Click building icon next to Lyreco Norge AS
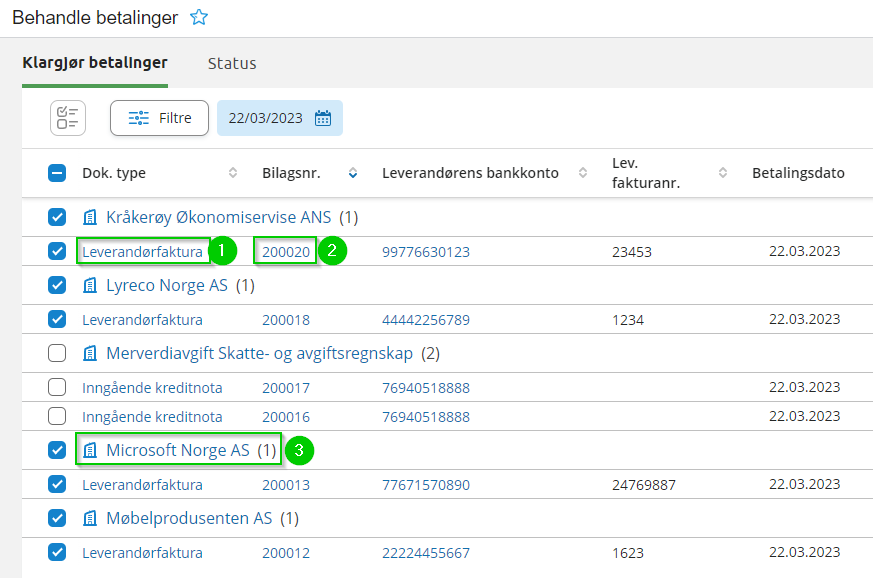The image size is (873, 578). tap(90, 285)
